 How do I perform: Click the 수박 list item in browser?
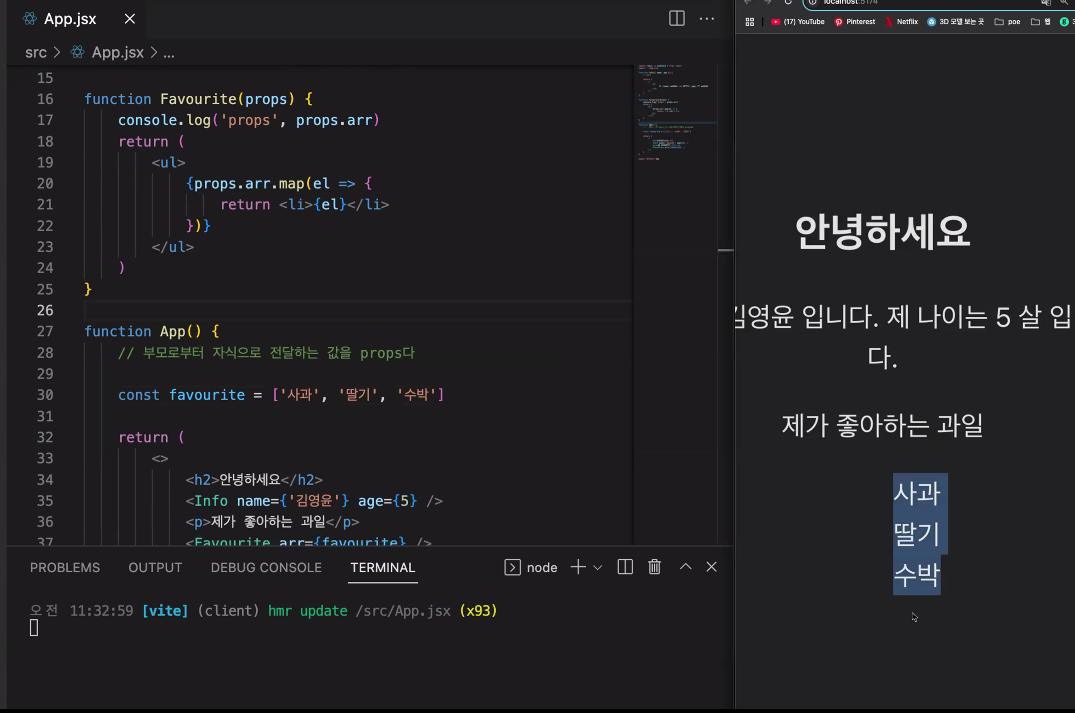point(917,575)
